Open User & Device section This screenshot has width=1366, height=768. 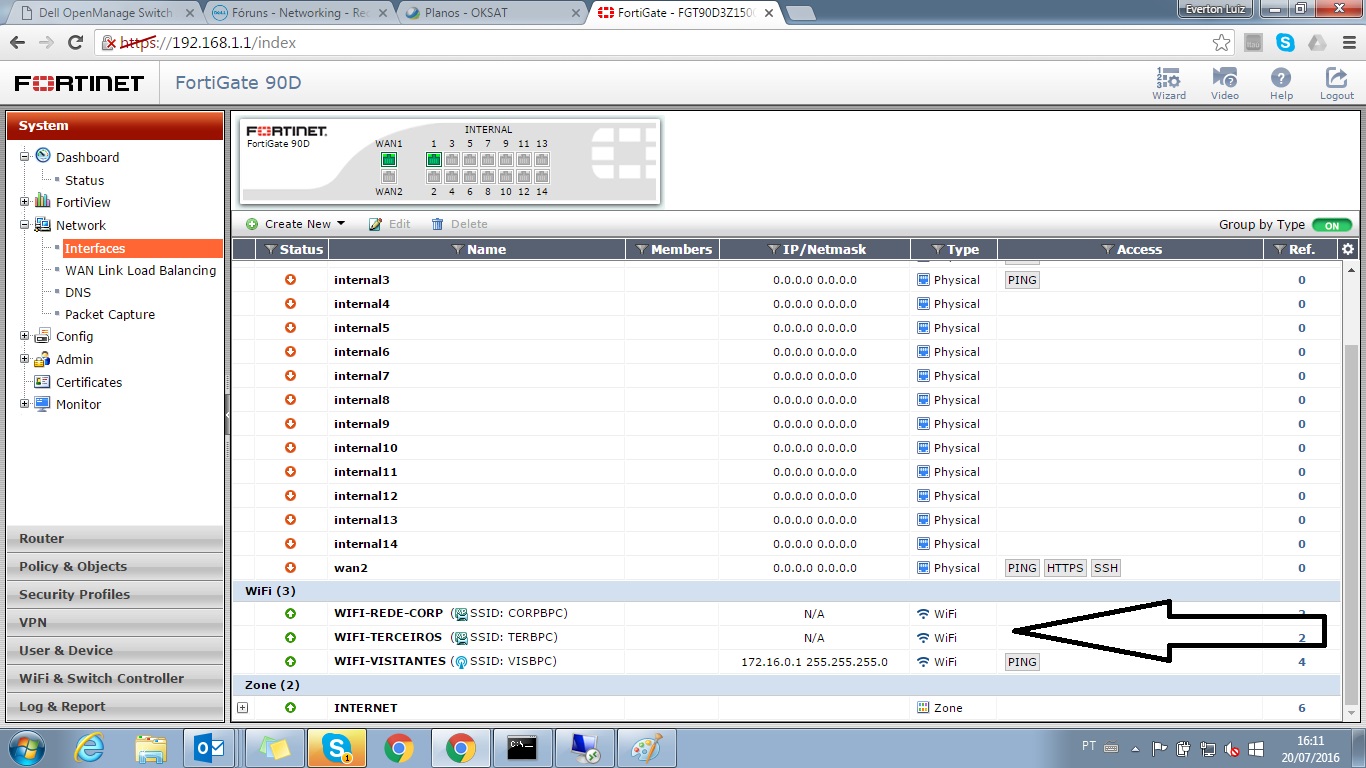coord(115,650)
